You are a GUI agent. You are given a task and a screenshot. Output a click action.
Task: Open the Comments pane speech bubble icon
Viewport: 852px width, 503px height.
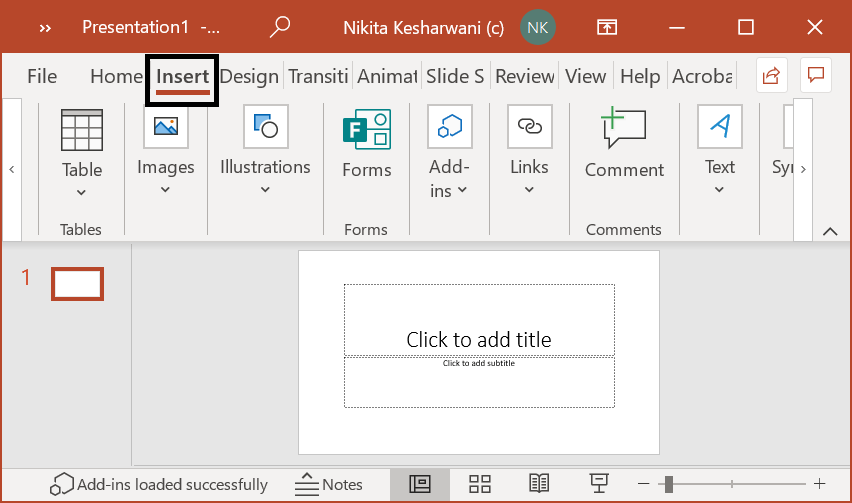coord(816,76)
